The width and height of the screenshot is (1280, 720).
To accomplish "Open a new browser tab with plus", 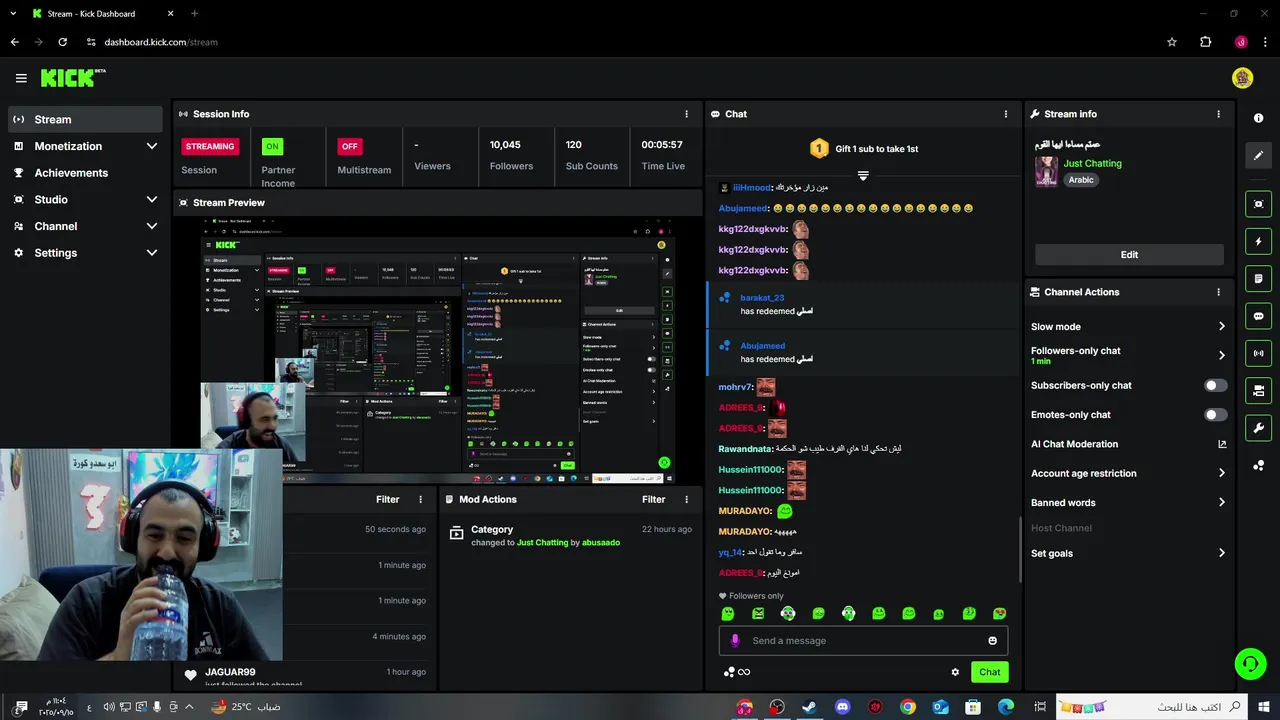I will 194,14.
